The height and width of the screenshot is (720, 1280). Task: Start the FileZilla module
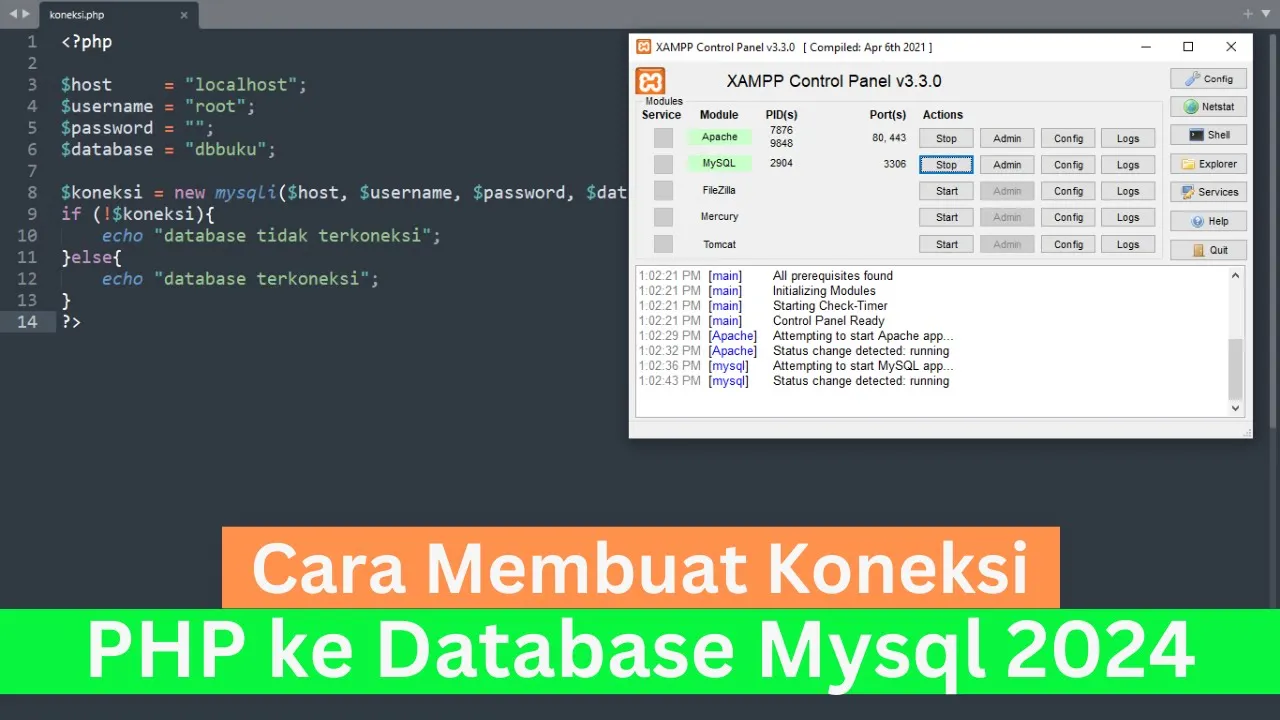coord(946,191)
